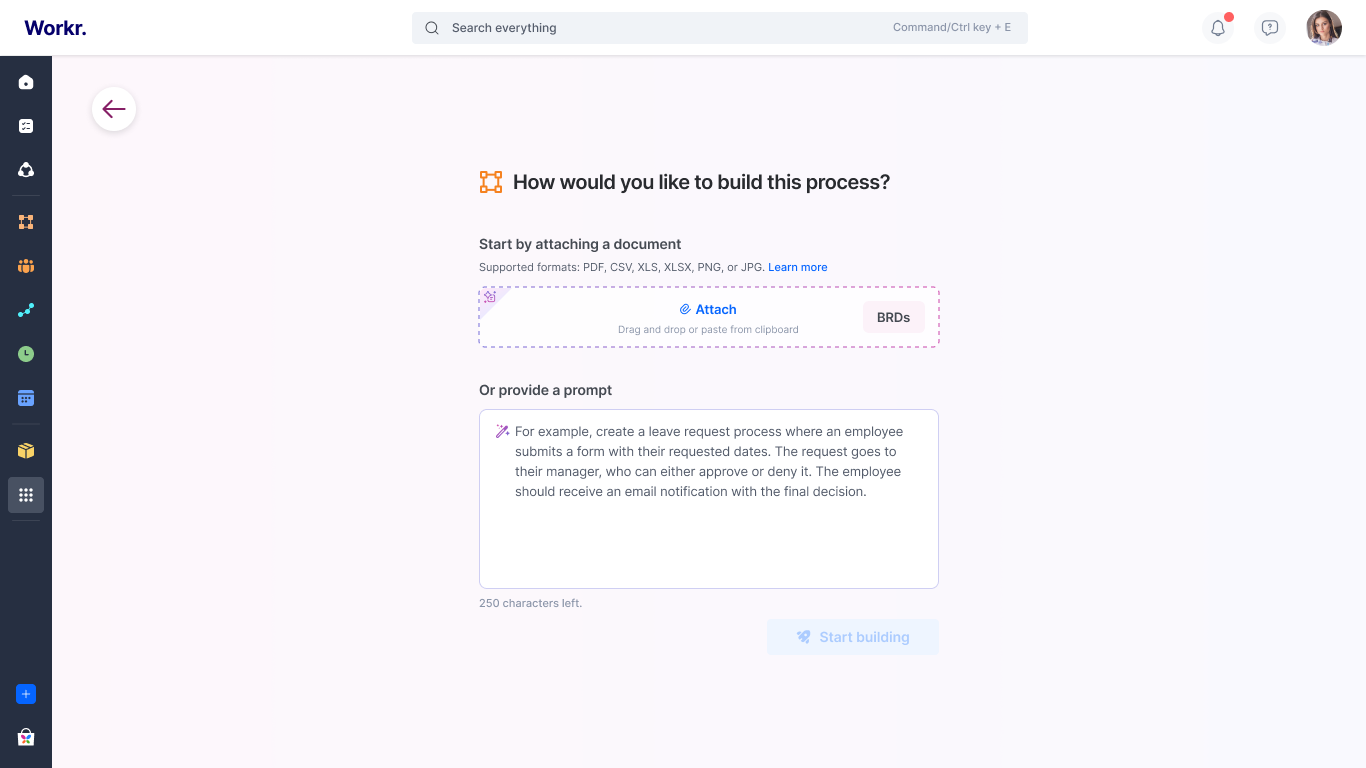Open the people/teams sidebar icon

pos(26,266)
